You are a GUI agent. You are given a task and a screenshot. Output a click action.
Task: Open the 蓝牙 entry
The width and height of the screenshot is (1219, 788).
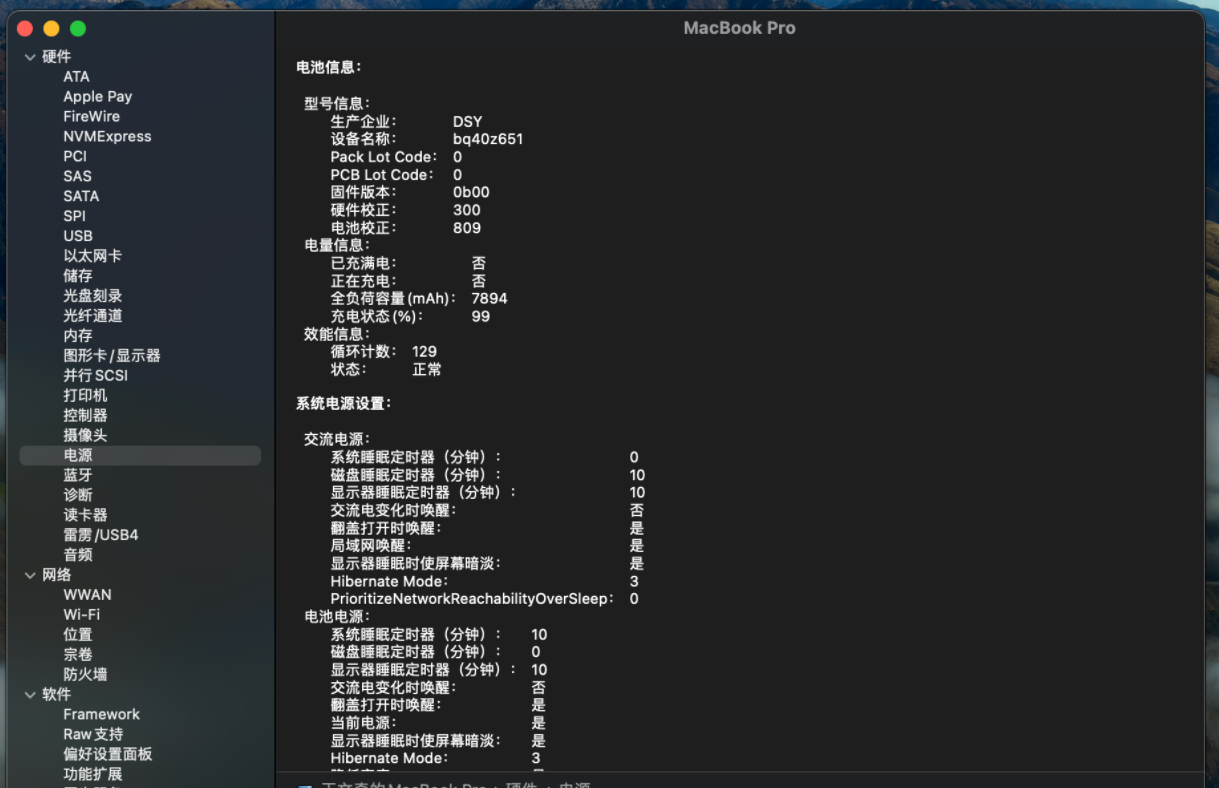coord(77,475)
